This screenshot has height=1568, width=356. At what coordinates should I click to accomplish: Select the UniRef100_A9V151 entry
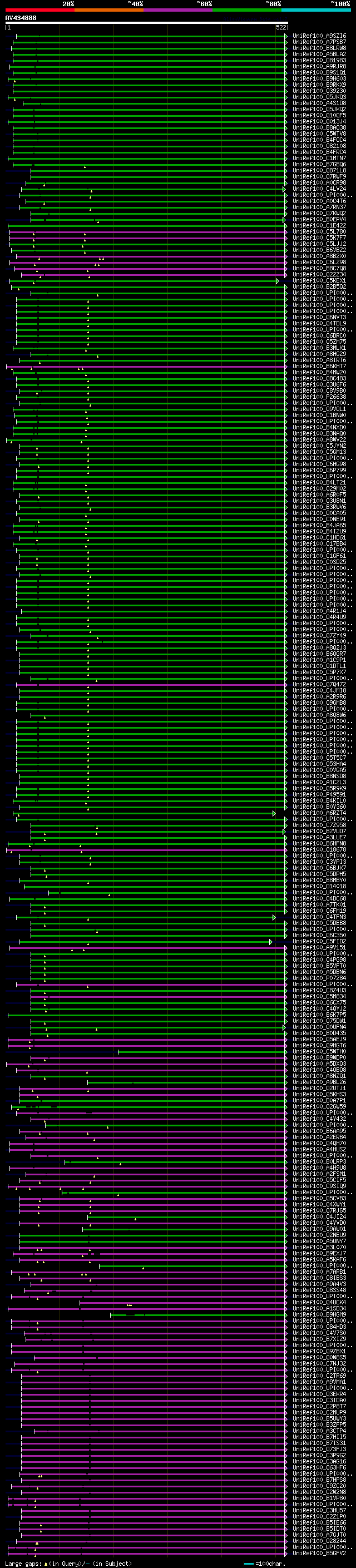tap(319, 947)
